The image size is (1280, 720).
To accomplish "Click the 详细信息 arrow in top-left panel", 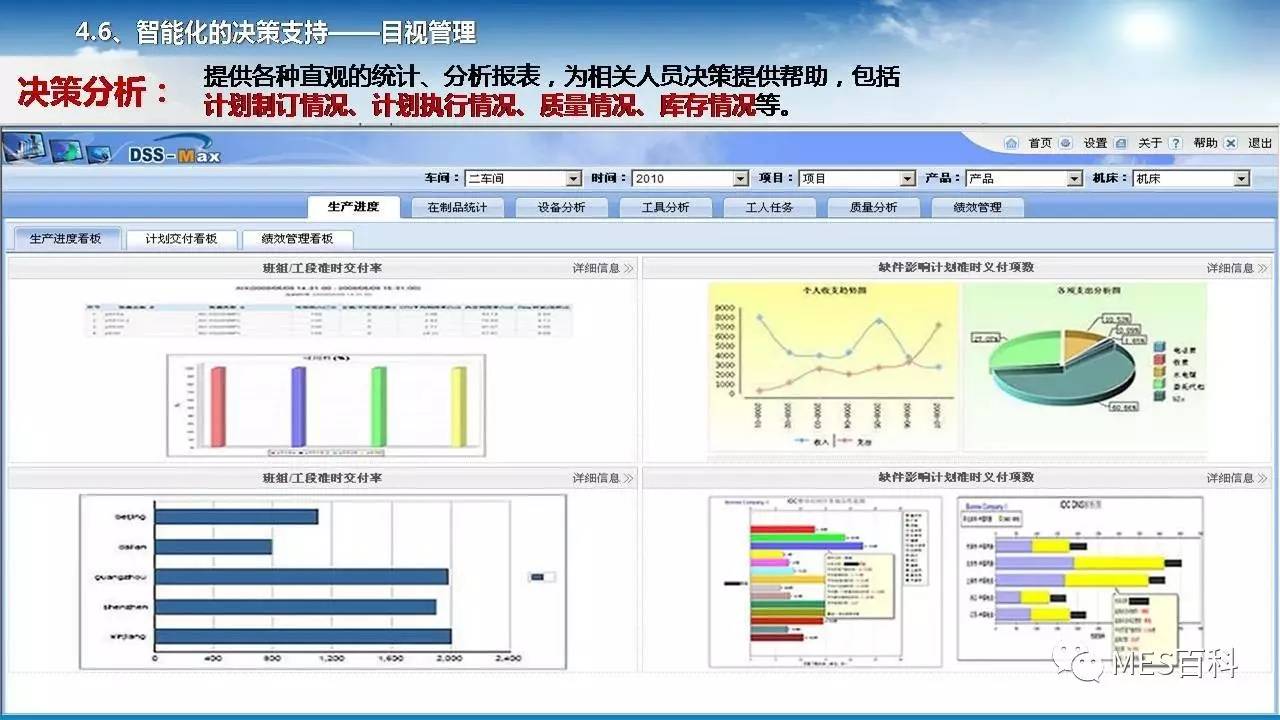I will click(x=628, y=268).
